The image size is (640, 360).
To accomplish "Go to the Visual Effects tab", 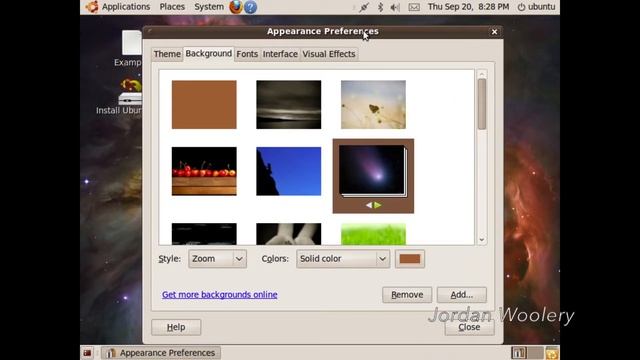I will [x=329, y=54].
